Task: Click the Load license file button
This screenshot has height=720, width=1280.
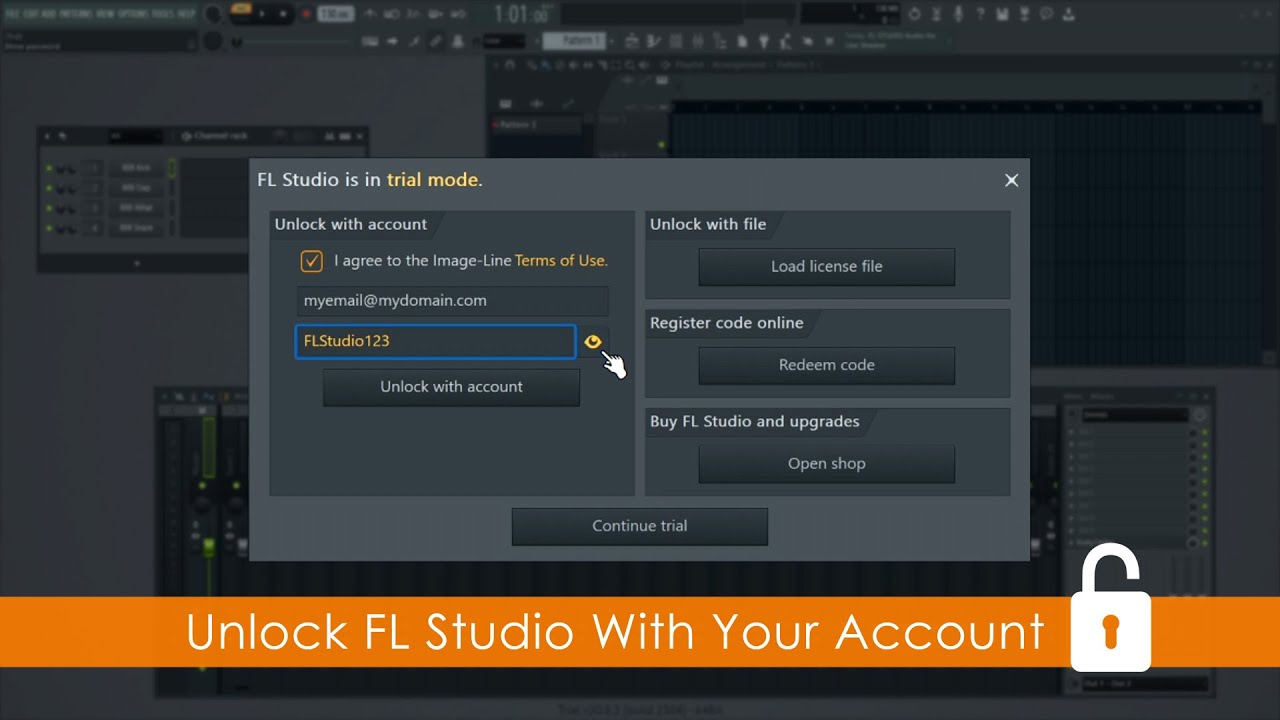Action: pos(827,267)
